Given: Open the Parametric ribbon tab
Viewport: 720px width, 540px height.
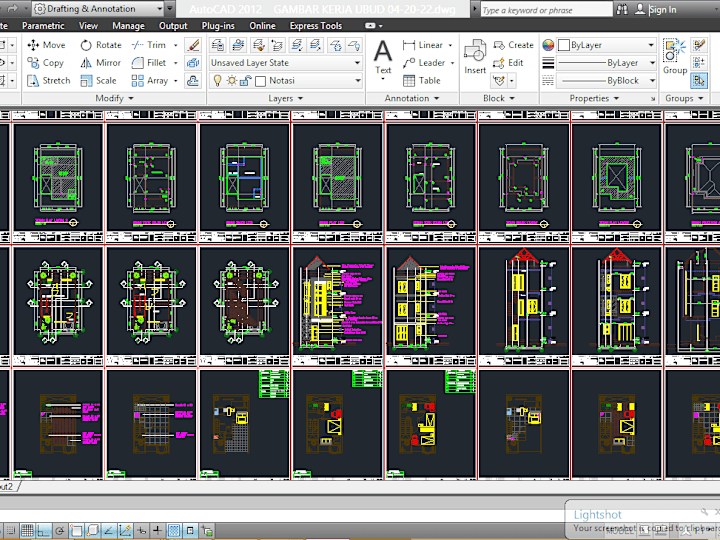Looking at the screenshot, I should pyautogui.click(x=43, y=26).
